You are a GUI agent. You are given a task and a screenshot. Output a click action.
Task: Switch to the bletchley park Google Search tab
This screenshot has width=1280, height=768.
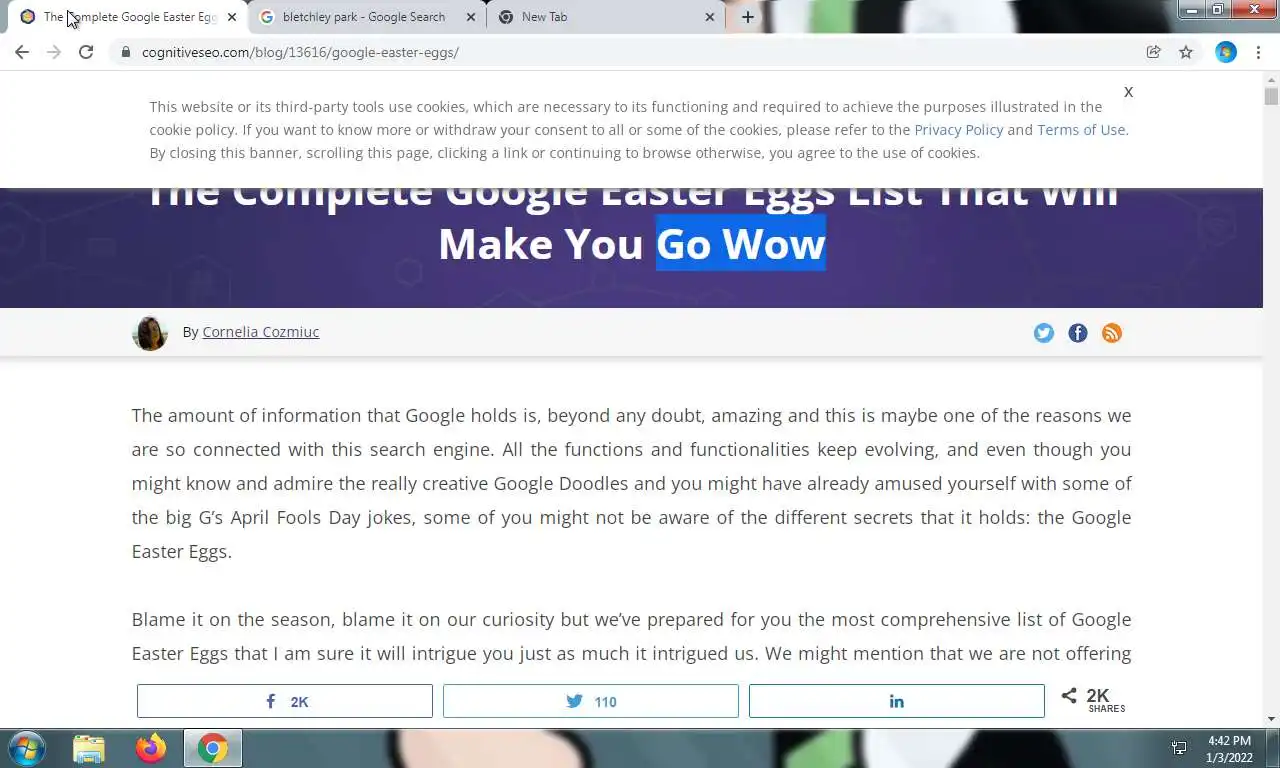tap(365, 17)
